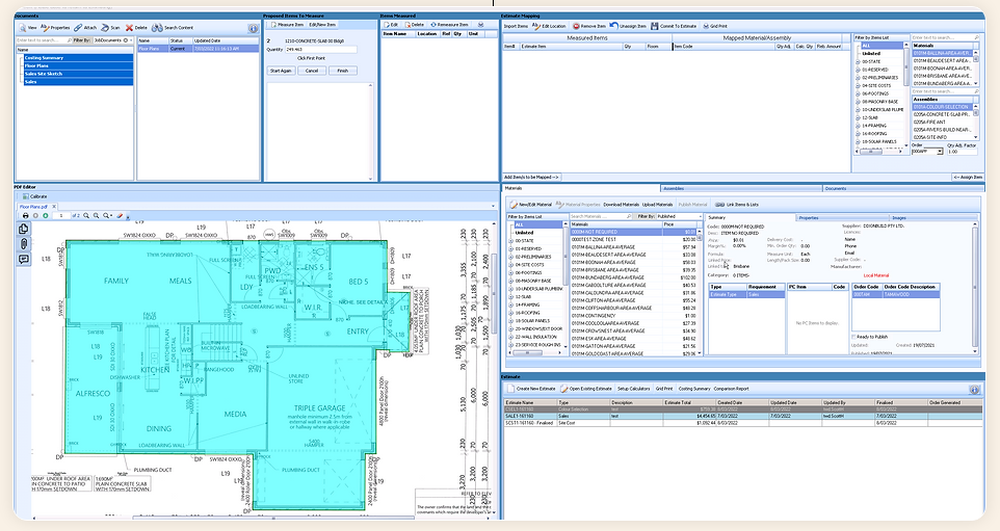Click Grid Print in Estimate Mapping toolbar

(715, 26)
